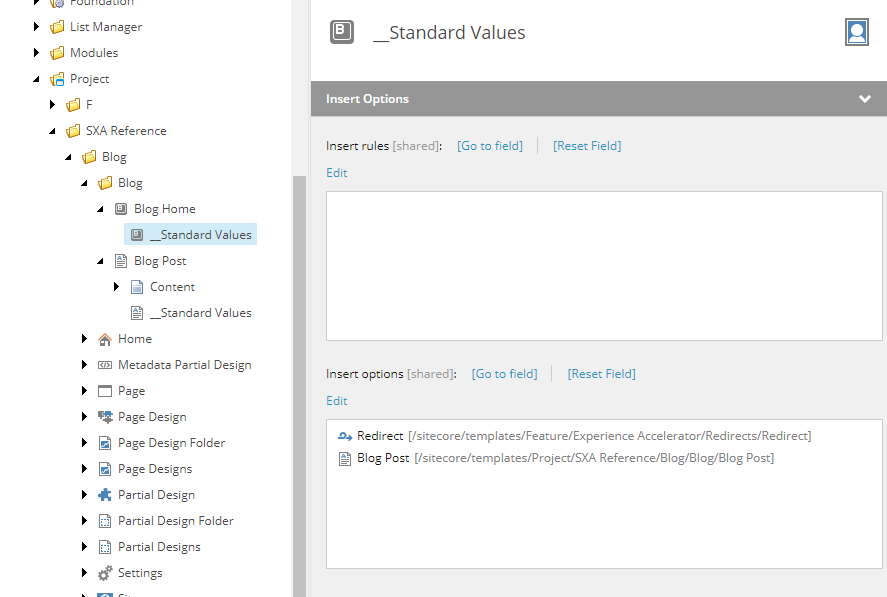This screenshot has height=597, width=887.
Task: Click the Blog Post document icon in Insert options
Action: (x=345, y=458)
